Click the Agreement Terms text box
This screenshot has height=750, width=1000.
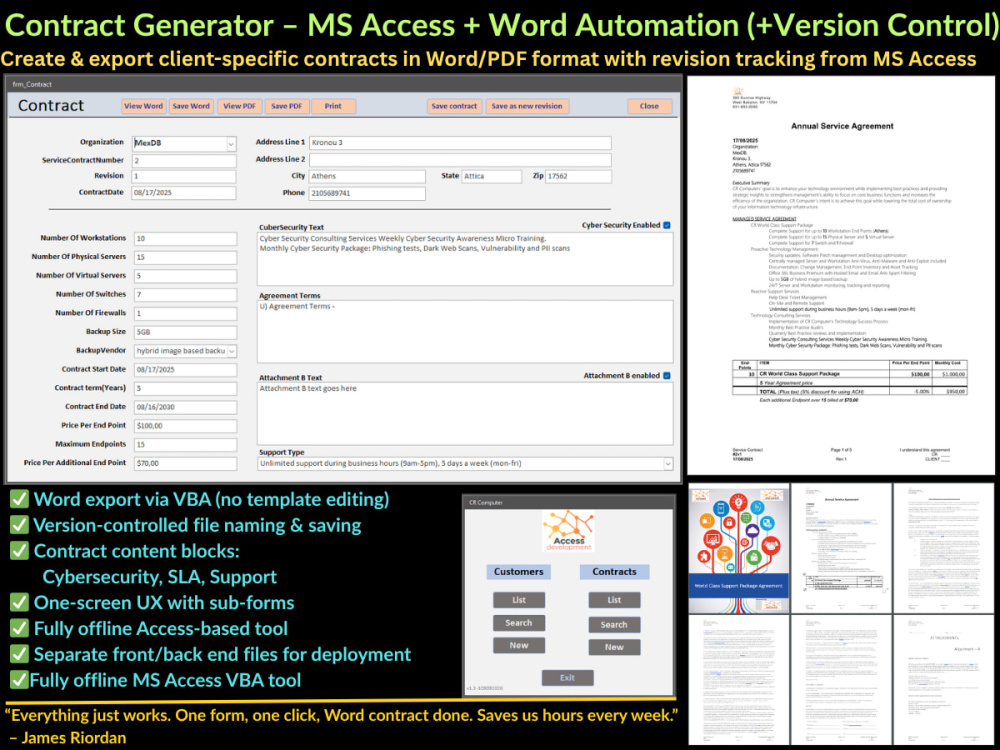[x=465, y=332]
